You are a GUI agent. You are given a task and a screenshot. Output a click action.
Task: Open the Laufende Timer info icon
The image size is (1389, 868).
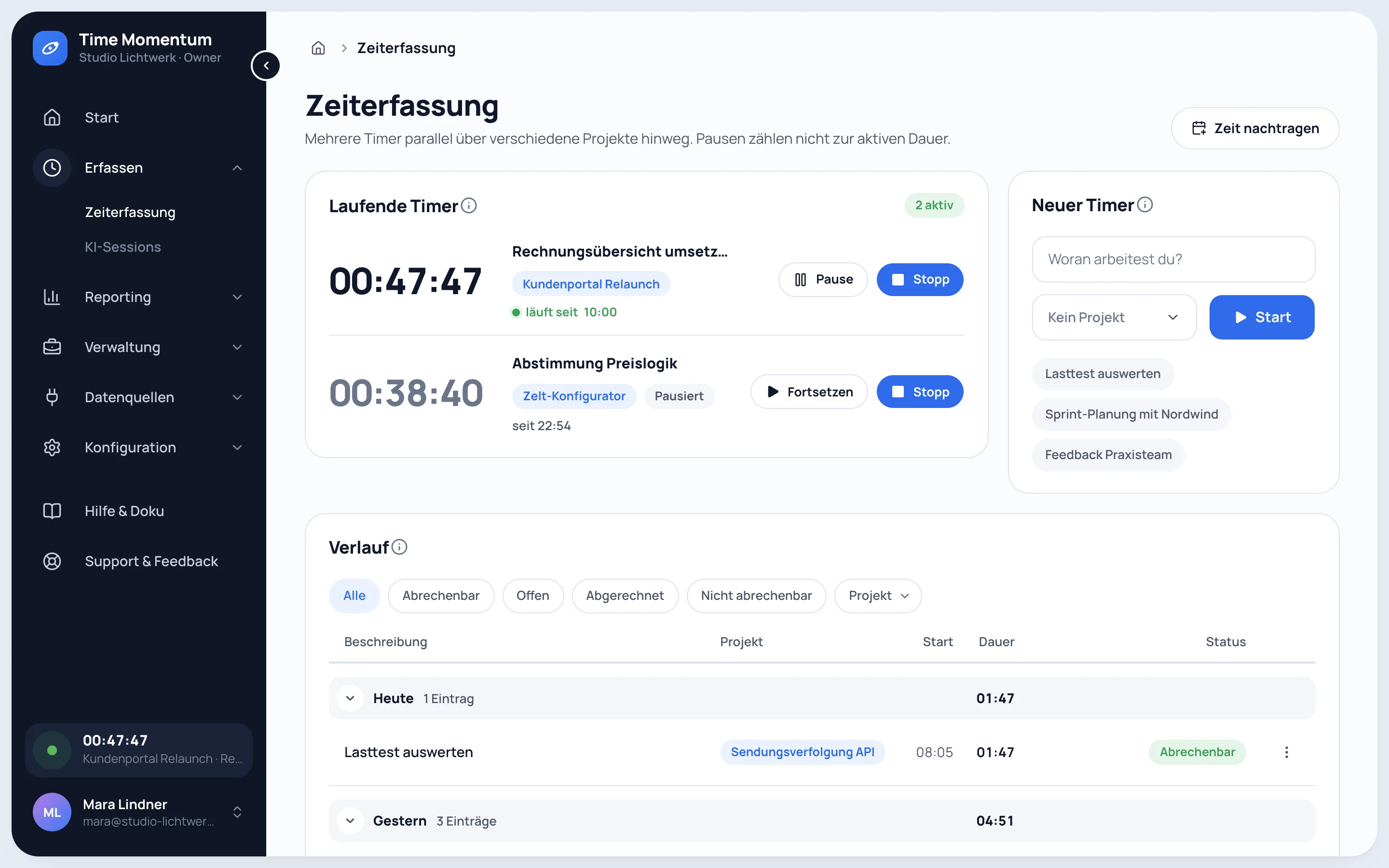click(x=468, y=205)
